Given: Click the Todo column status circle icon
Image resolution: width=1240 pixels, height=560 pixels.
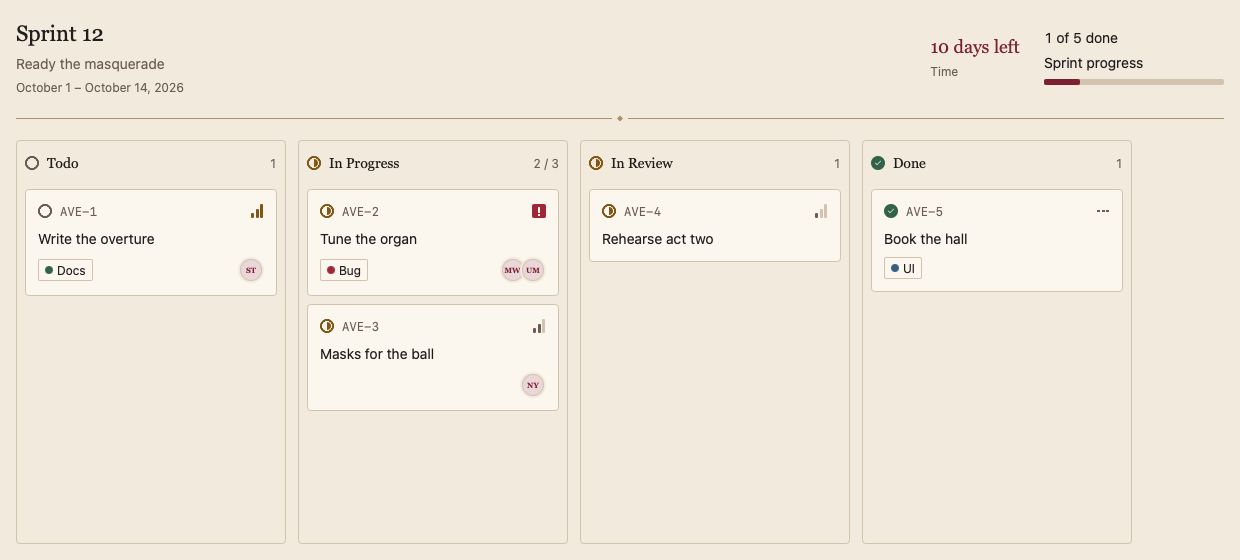Looking at the screenshot, I should [x=32, y=163].
